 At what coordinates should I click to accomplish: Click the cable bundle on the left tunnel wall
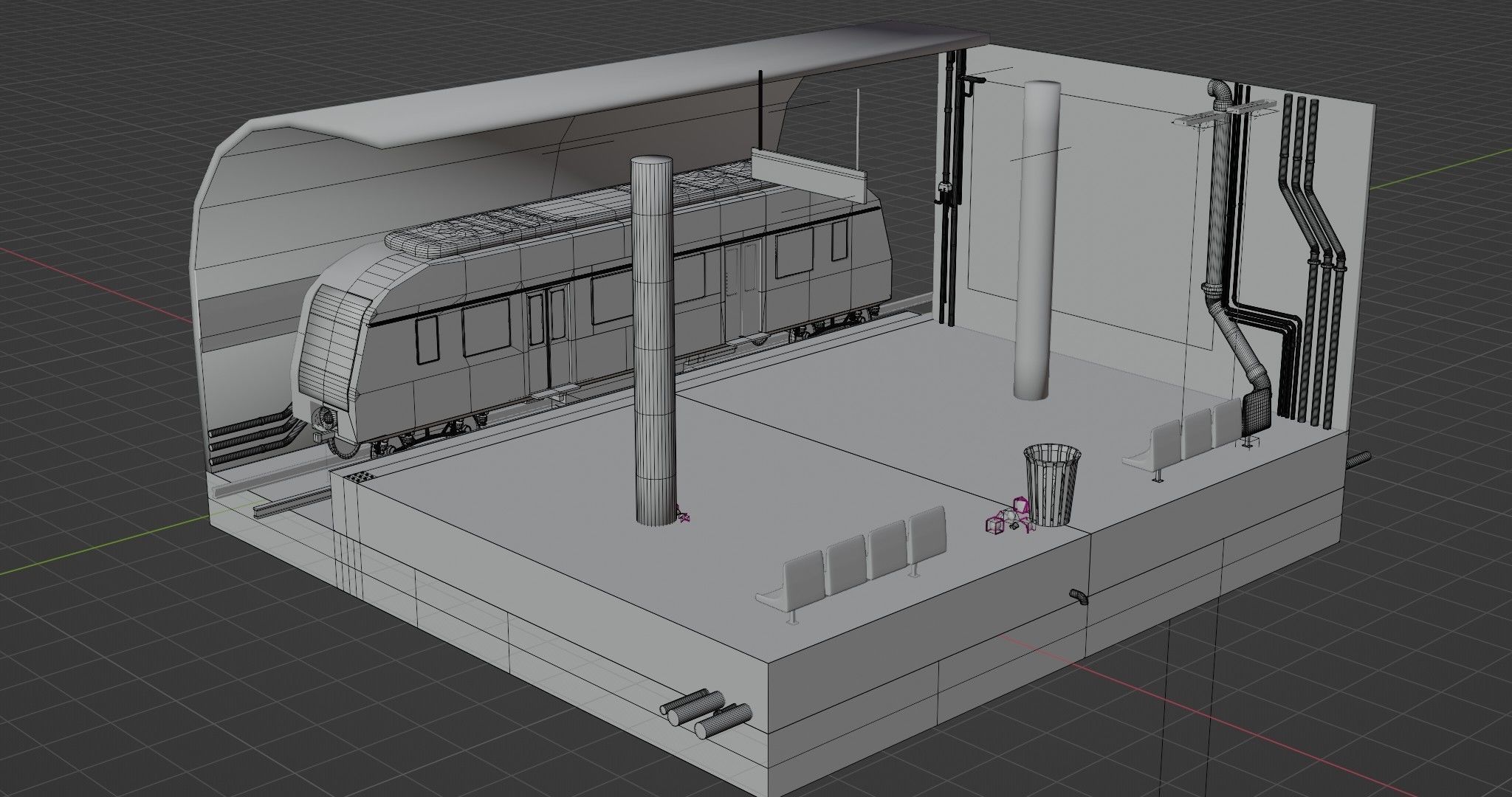pos(255,437)
